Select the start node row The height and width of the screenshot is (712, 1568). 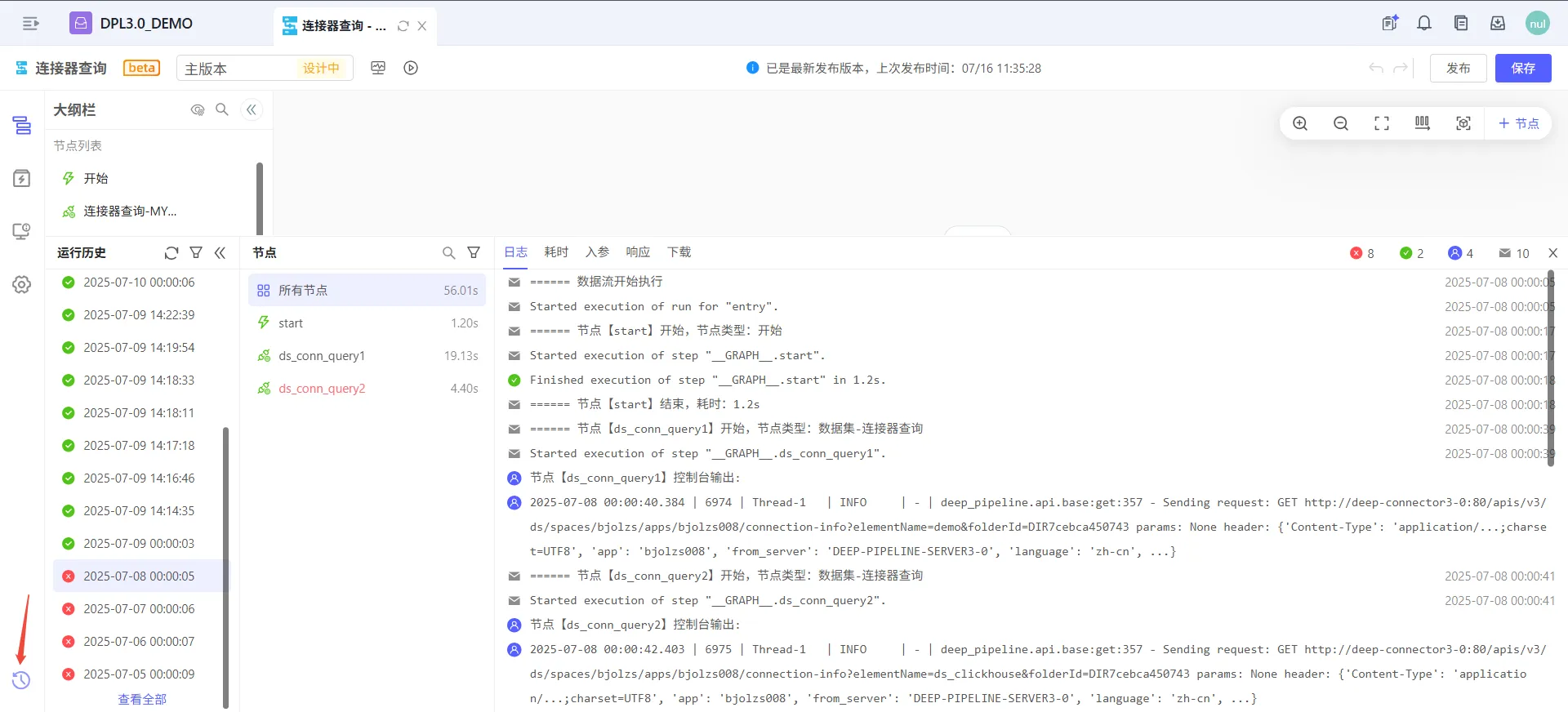pyautogui.click(x=367, y=323)
